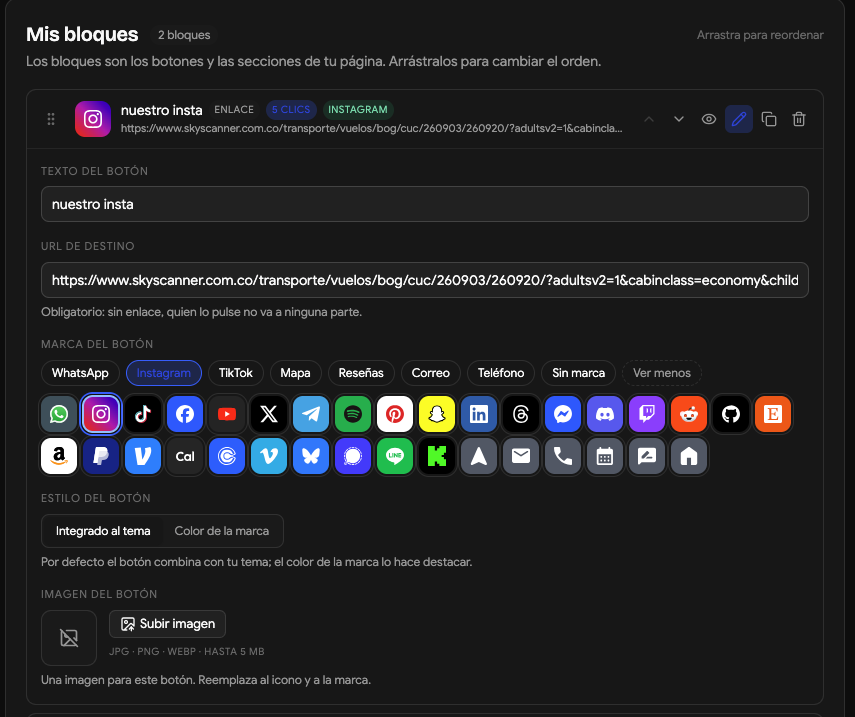Collapse brand icons with Ver menos

coord(662,373)
